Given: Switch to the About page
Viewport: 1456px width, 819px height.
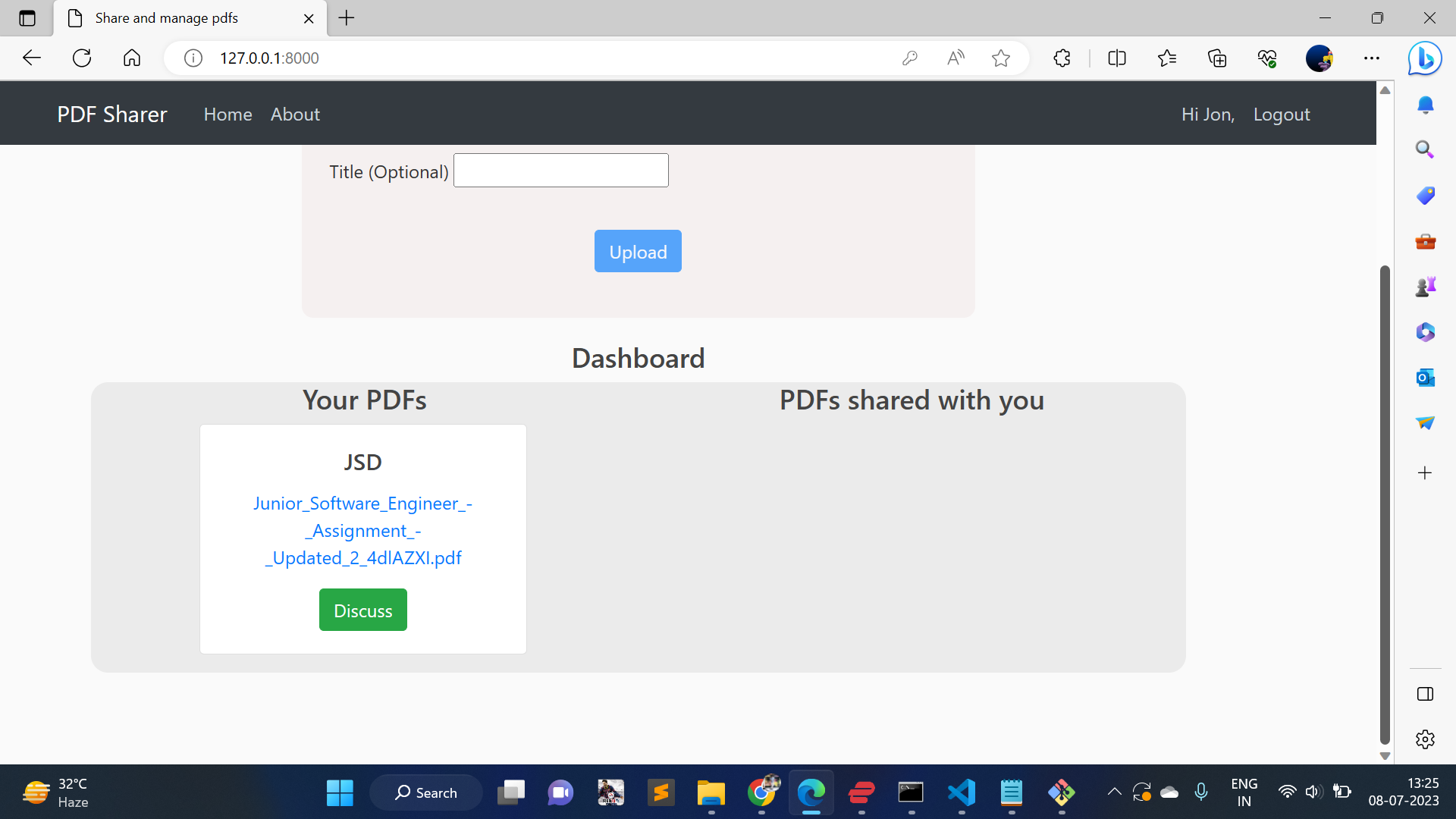Looking at the screenshot, I should [294, 114].
